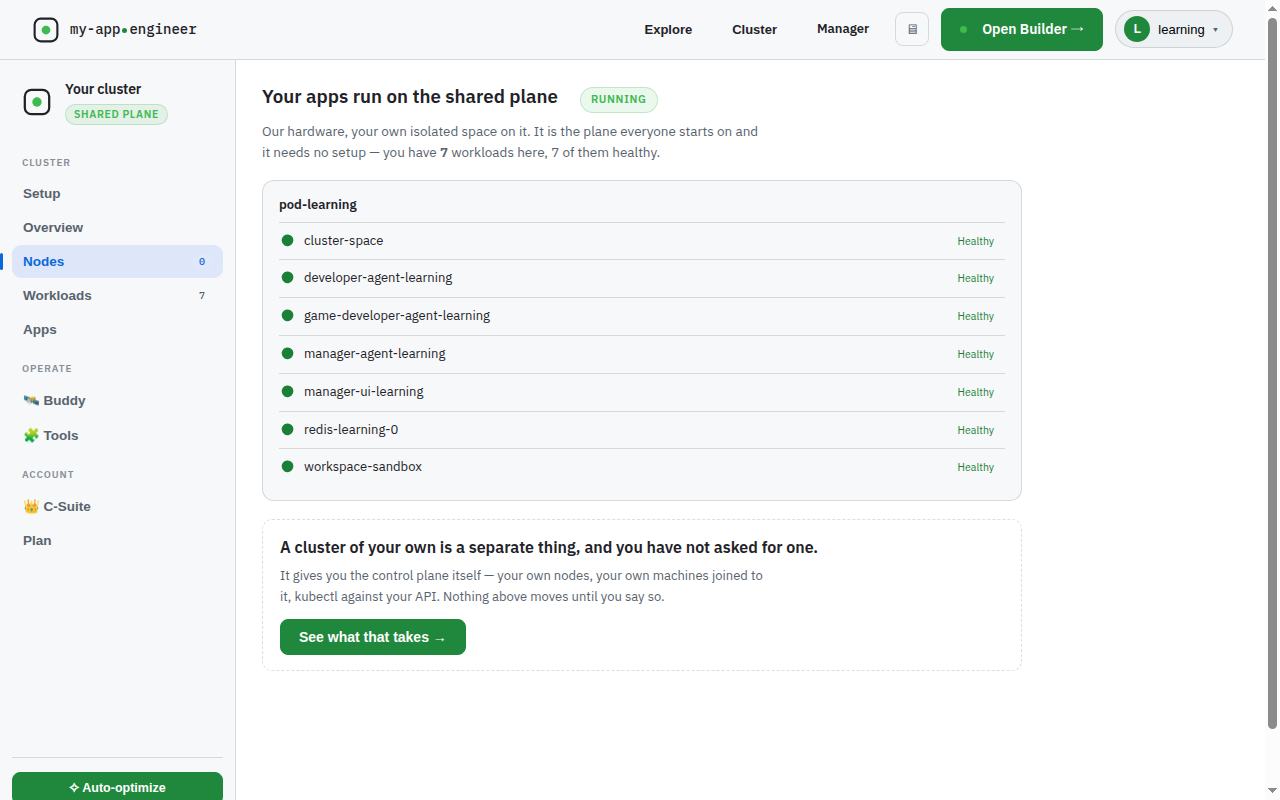Click the status dot for game-developer-agent-learning
Viewport: 1280px width, 800px height.
click(287, 315)
